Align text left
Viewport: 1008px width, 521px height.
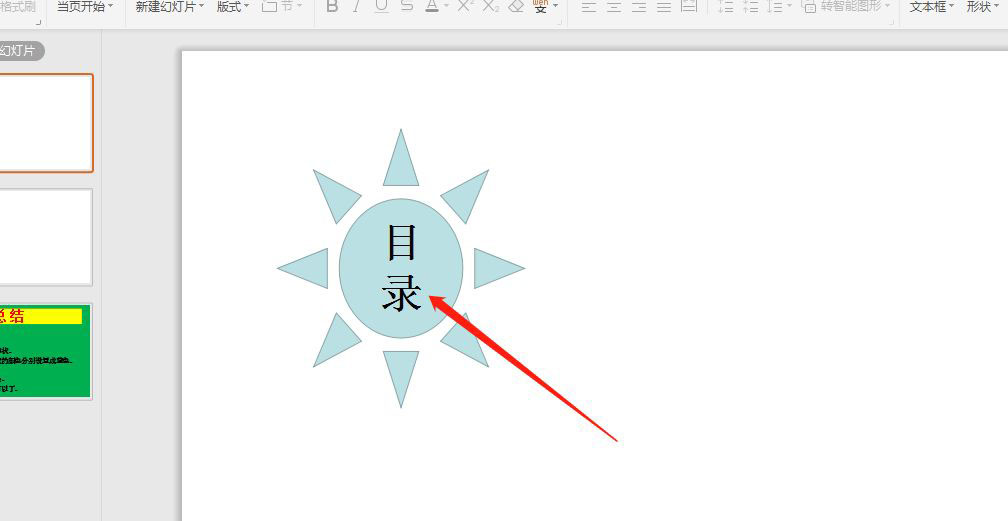(x=589, y=6)
